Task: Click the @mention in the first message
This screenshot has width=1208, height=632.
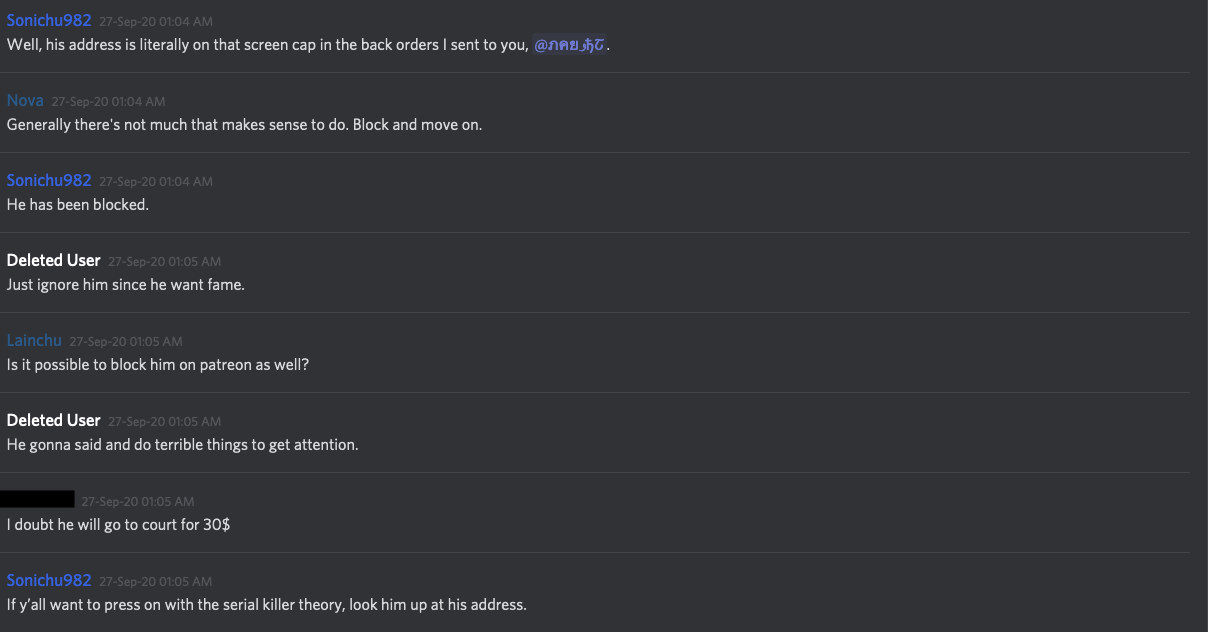Action: [x=569, y=45]
